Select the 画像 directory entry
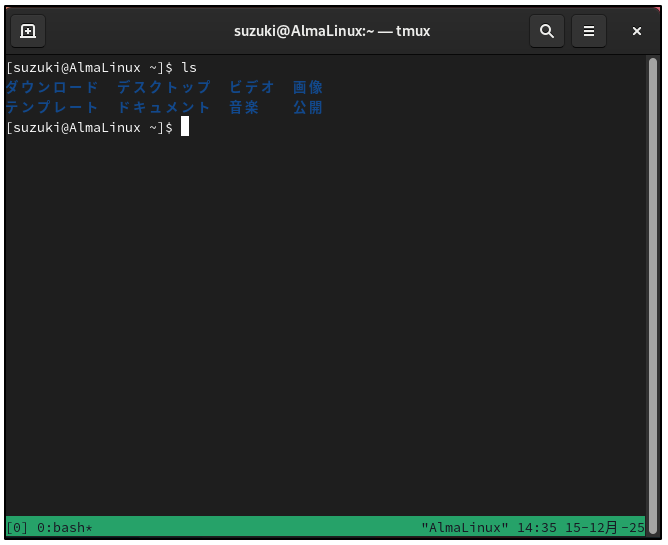Viewport: 668px width, 545px height. [308, 88]
